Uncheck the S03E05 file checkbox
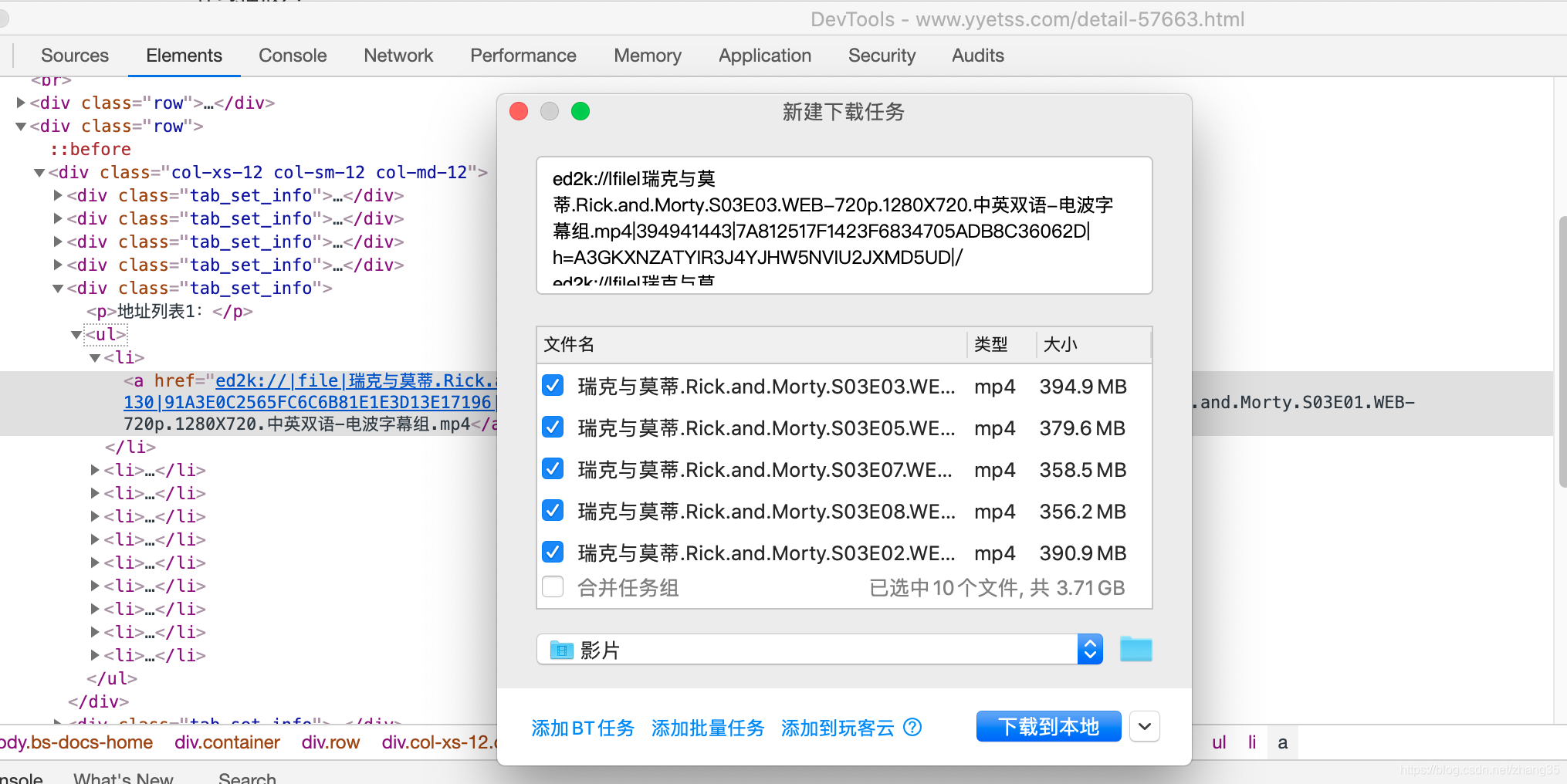This screenshot has height=784, width=1567. click(553, 427)
